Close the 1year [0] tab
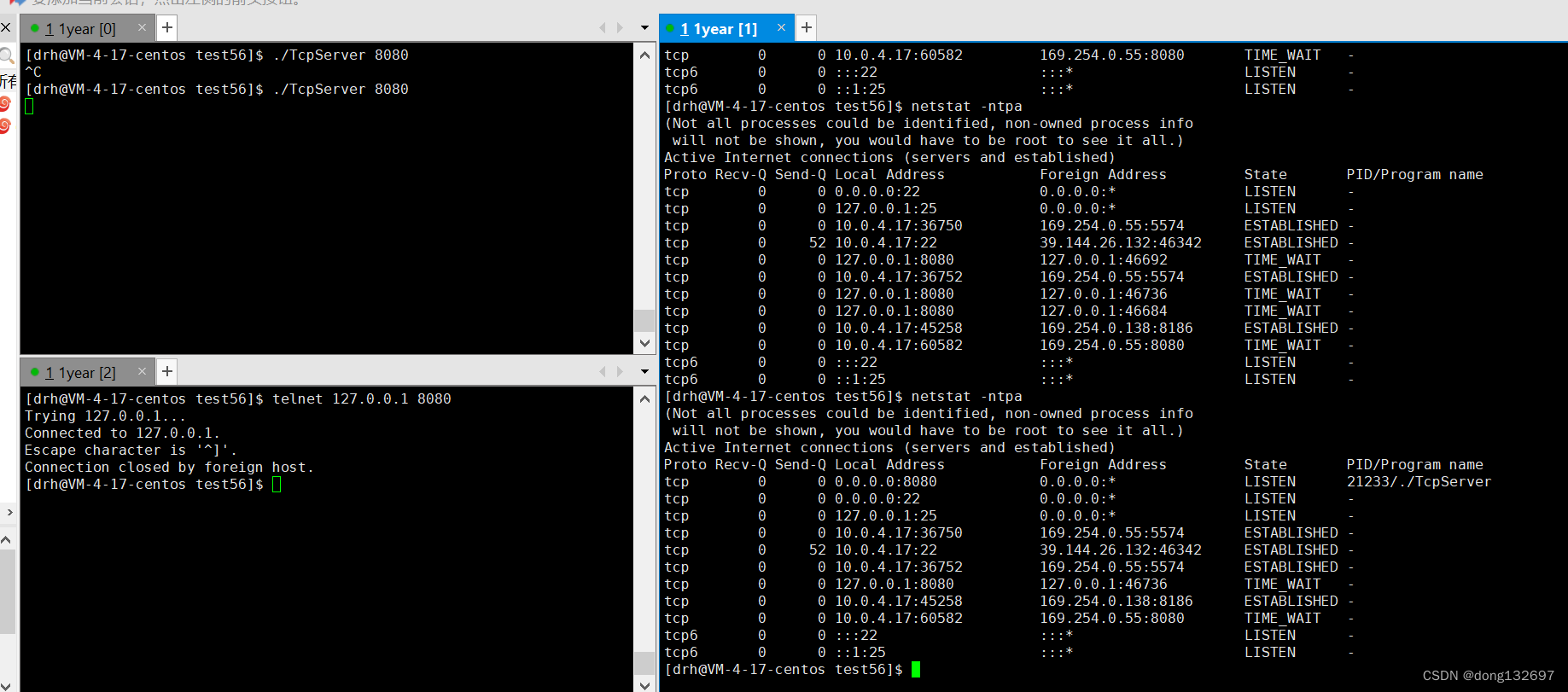 142,28
